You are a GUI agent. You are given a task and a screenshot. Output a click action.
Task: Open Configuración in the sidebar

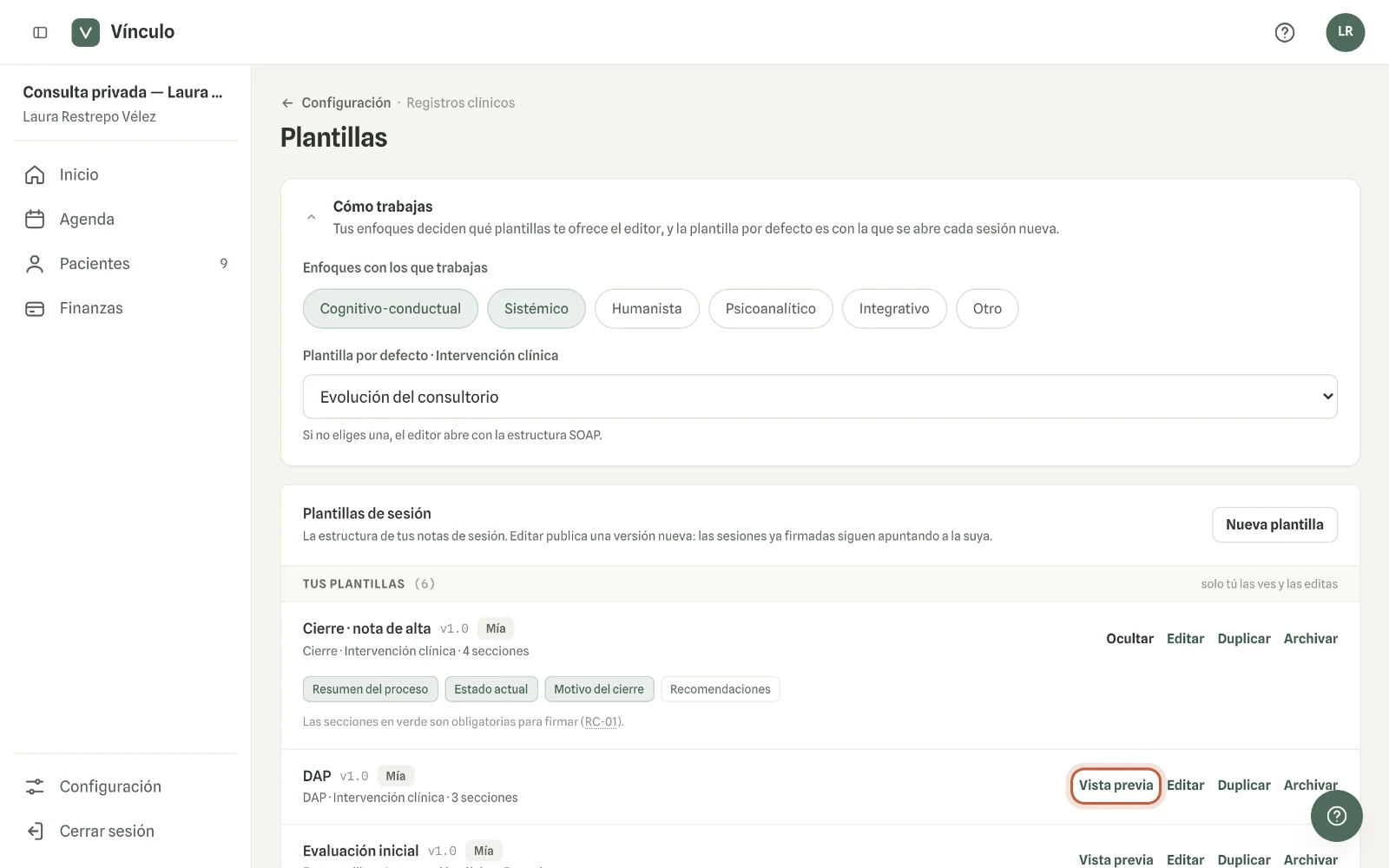coord(125,786)
